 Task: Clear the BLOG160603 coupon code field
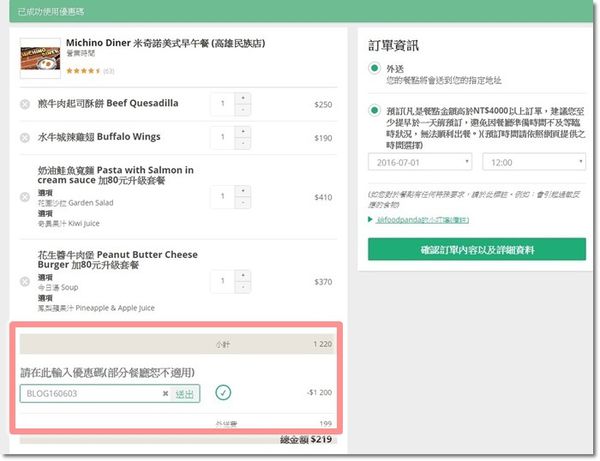[x=165, y=394]
